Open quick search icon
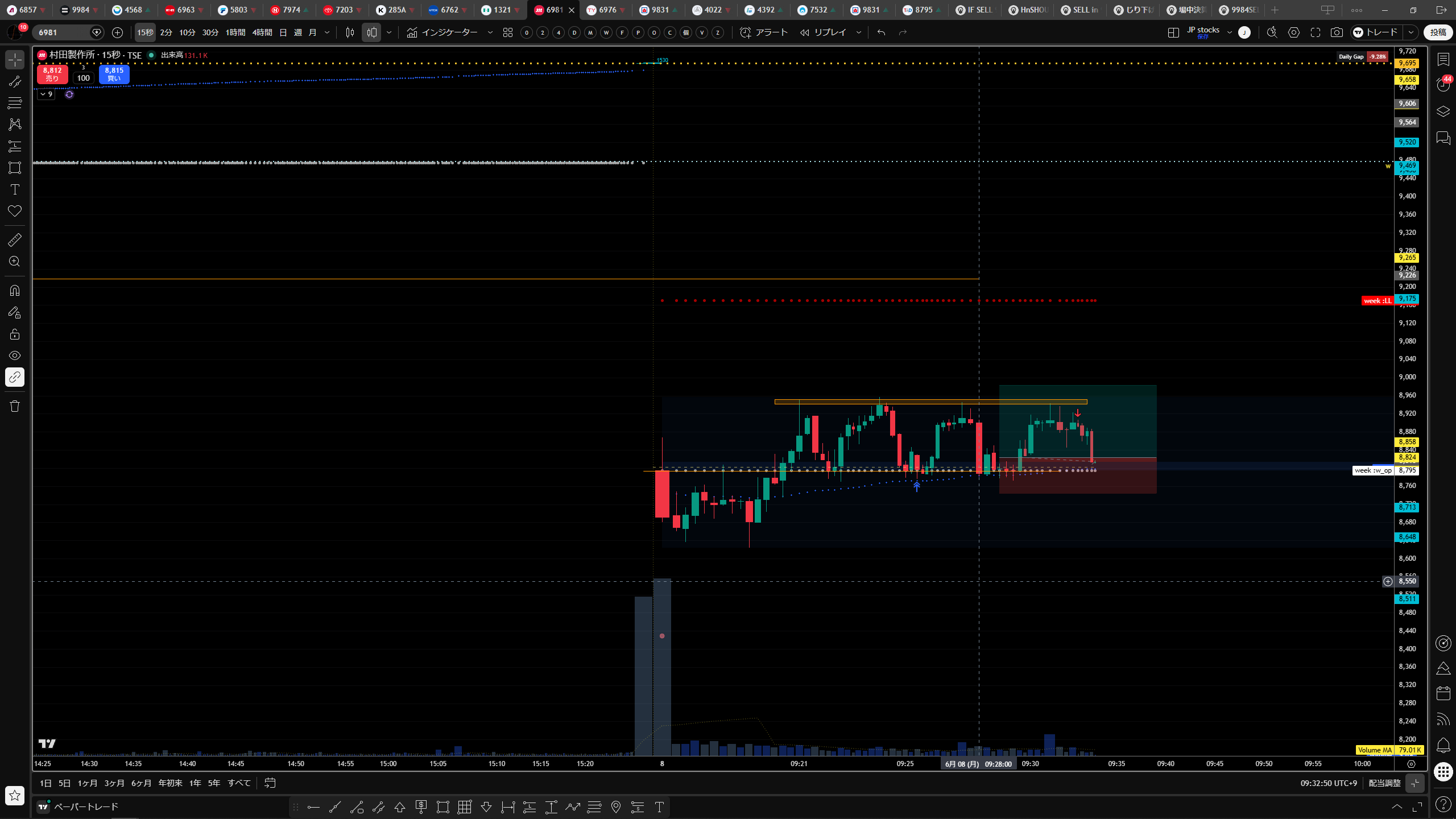 point(1272,32)
